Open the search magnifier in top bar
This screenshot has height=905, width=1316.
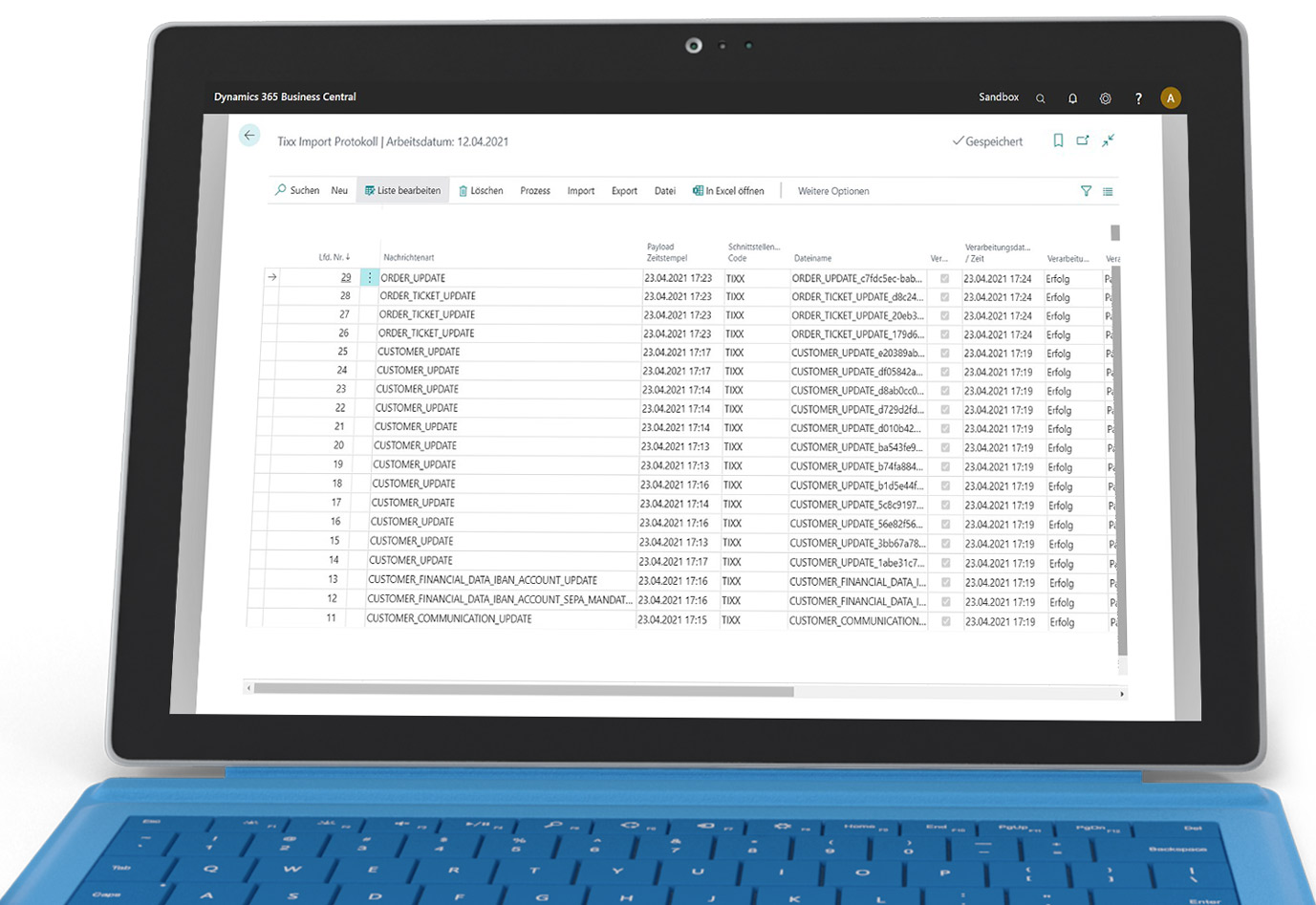click(1040, 98)
